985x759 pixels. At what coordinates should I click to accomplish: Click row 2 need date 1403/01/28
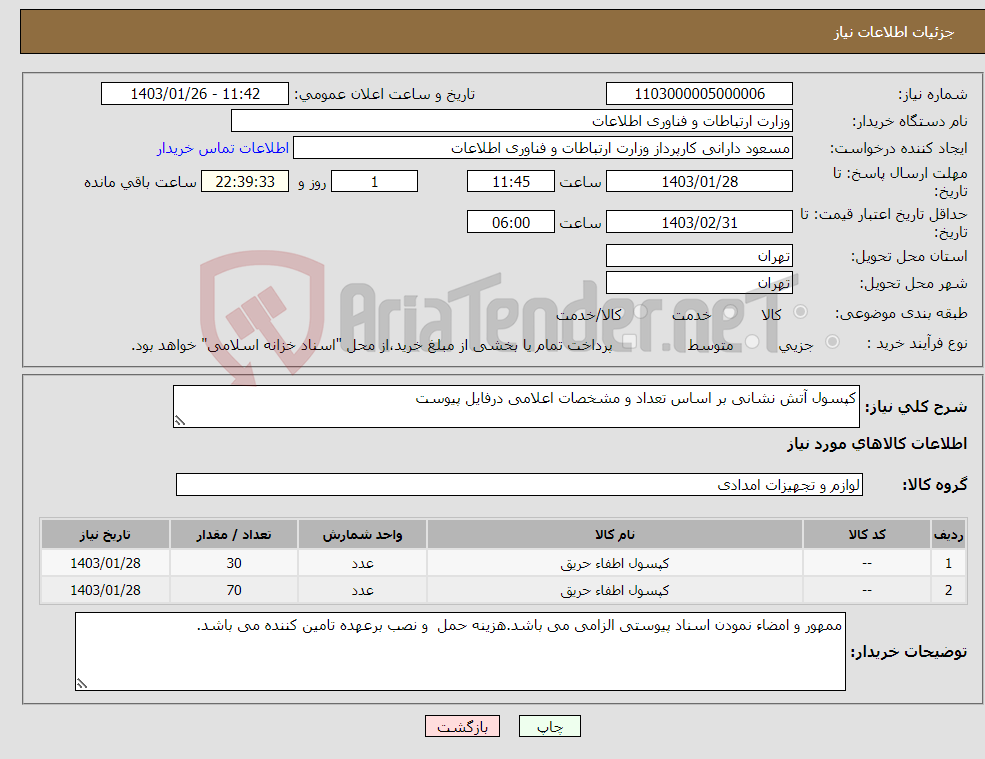[106, 591]
